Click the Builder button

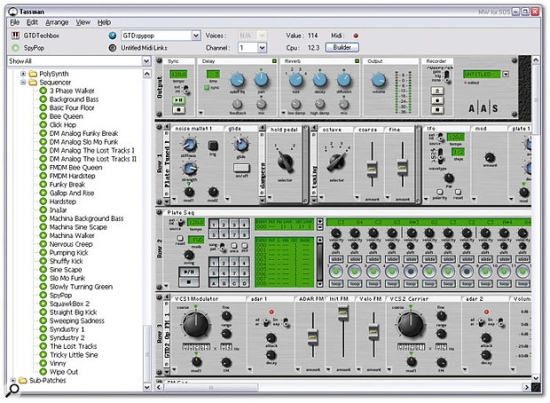[342, 47]
